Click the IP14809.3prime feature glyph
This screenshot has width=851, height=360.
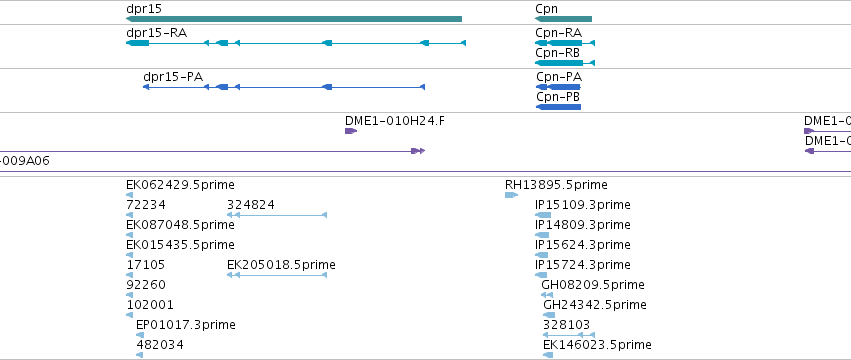542,235
